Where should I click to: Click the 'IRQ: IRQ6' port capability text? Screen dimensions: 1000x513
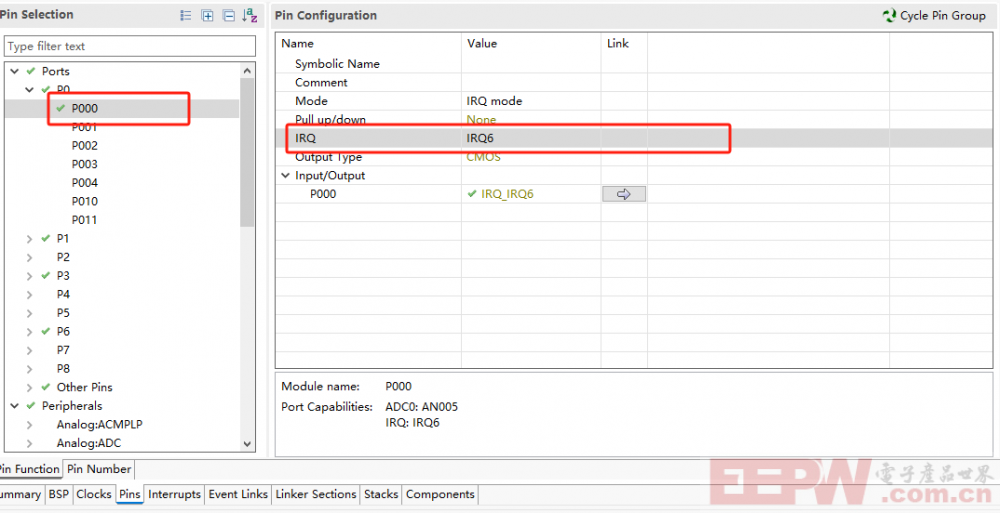point(413,422)
